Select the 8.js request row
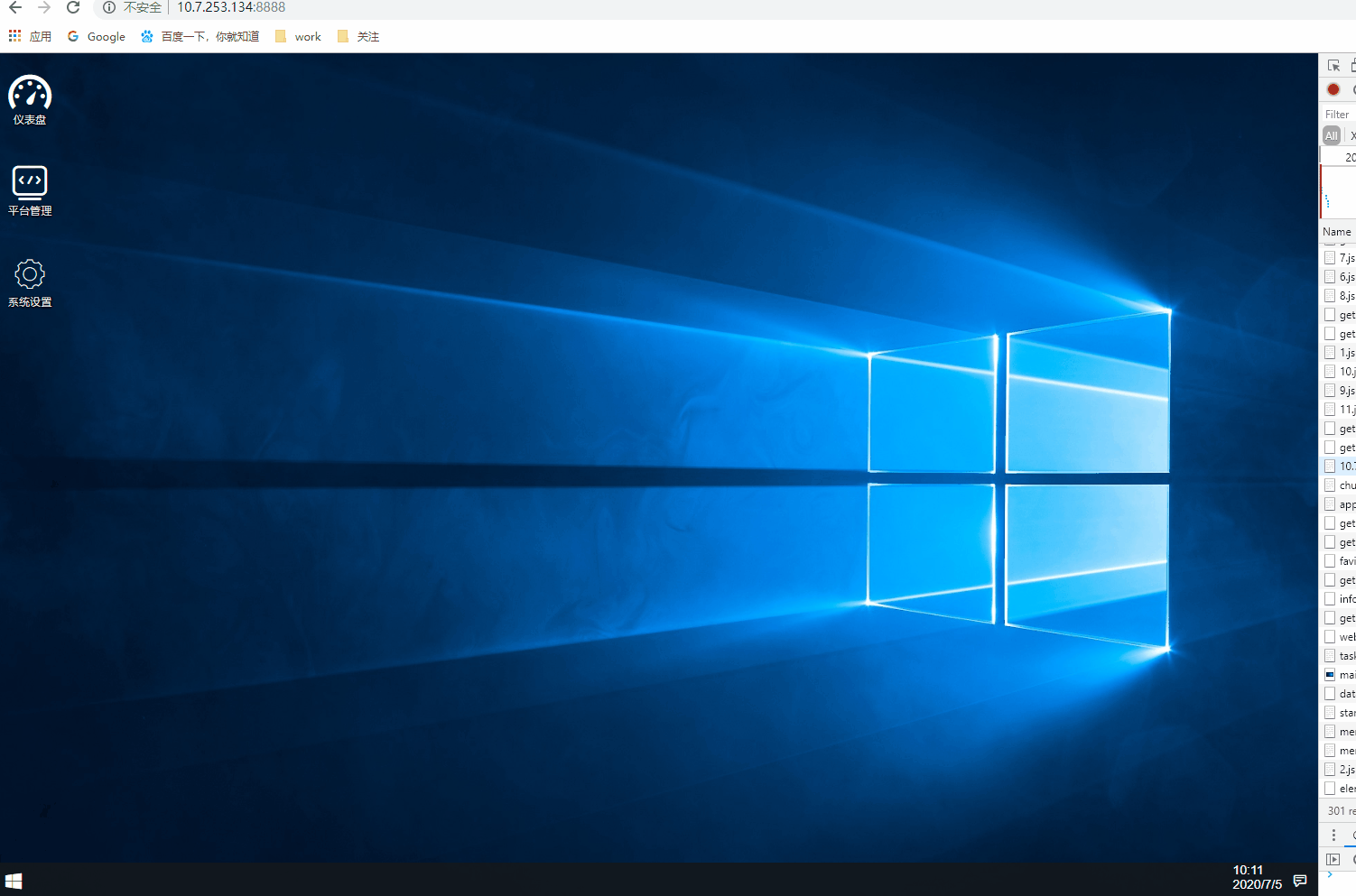1356x896 pixels. coord(1339,296)
